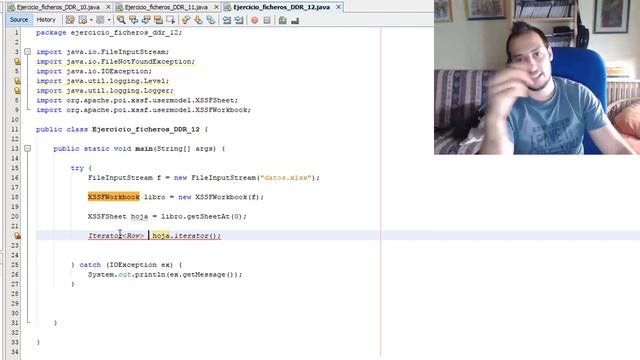Click the import of XSSFSheet
This screenshot has height=360, width=640.
[x=137, y=100]
